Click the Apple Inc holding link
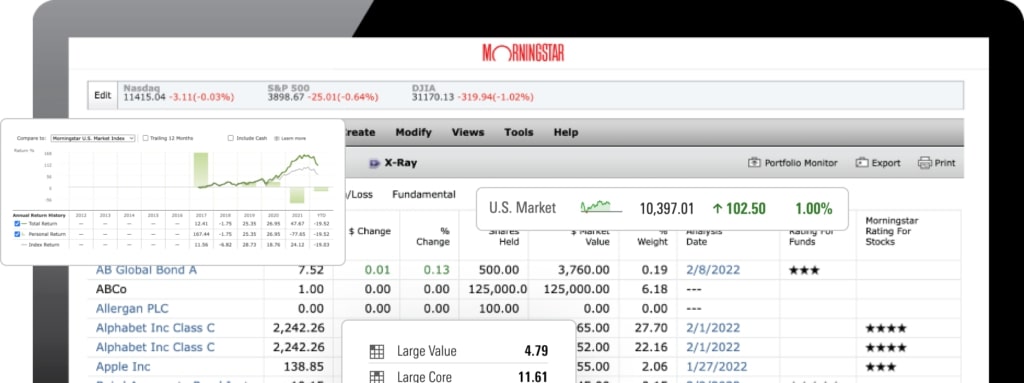This screenshot has width=1024, height=383. [123, 367]
